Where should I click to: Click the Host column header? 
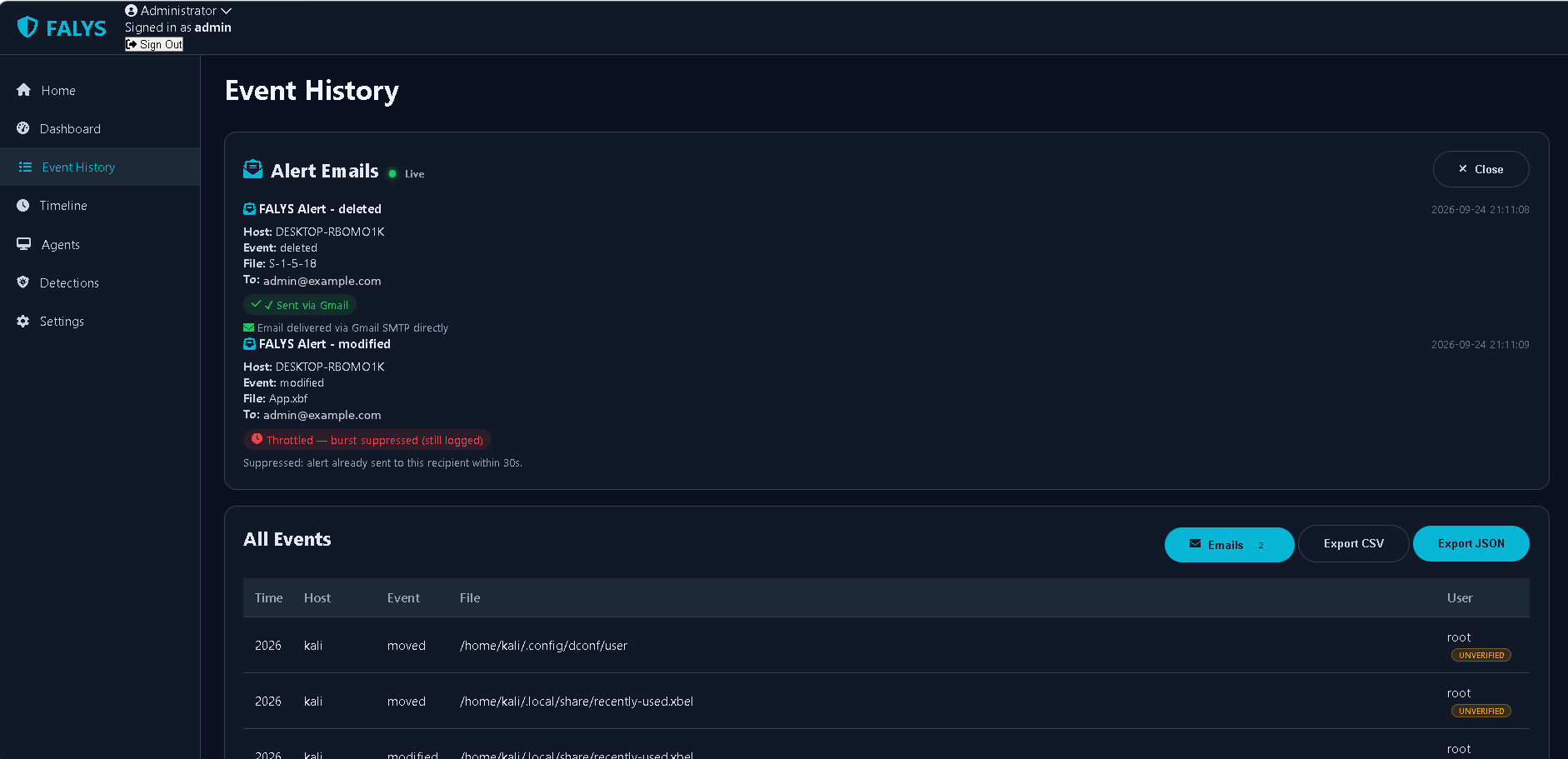[x=317, y=597]
